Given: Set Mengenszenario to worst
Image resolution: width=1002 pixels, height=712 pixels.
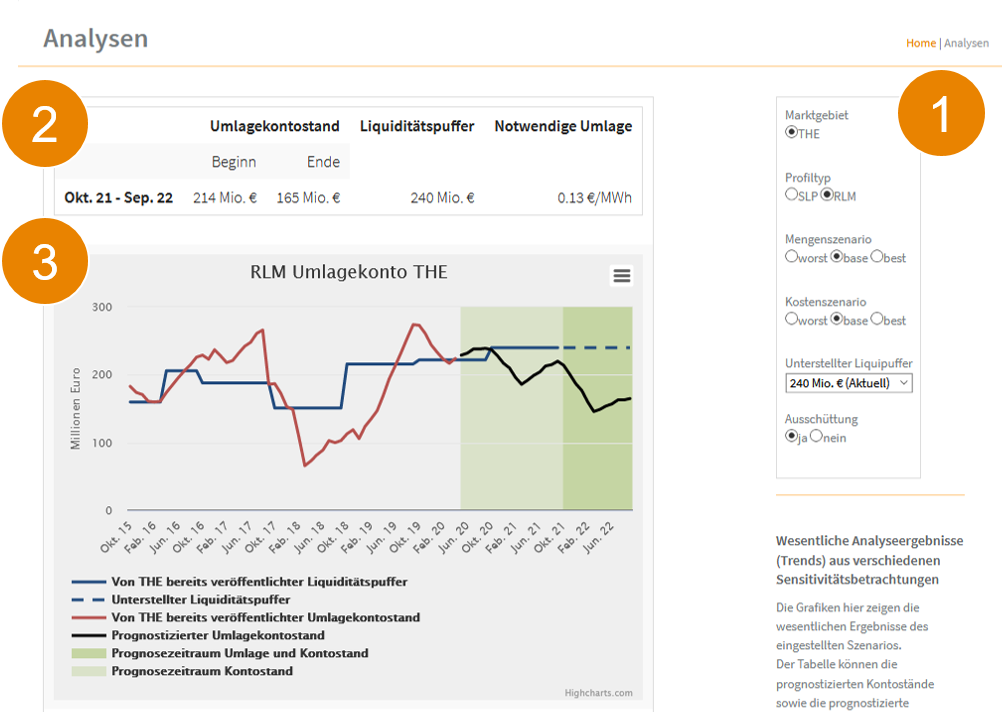Looking at the screenshot, I should 791,256.
